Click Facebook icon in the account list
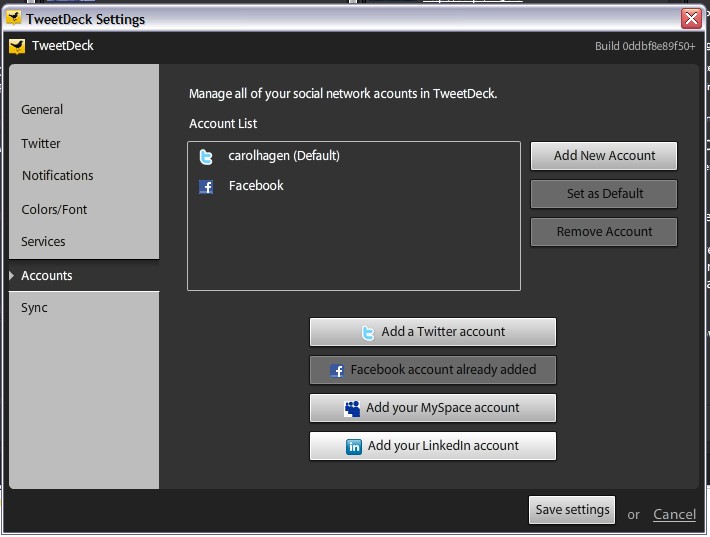Image resolution: width=710 pixels, height=537 pixels. click(206, 187)
